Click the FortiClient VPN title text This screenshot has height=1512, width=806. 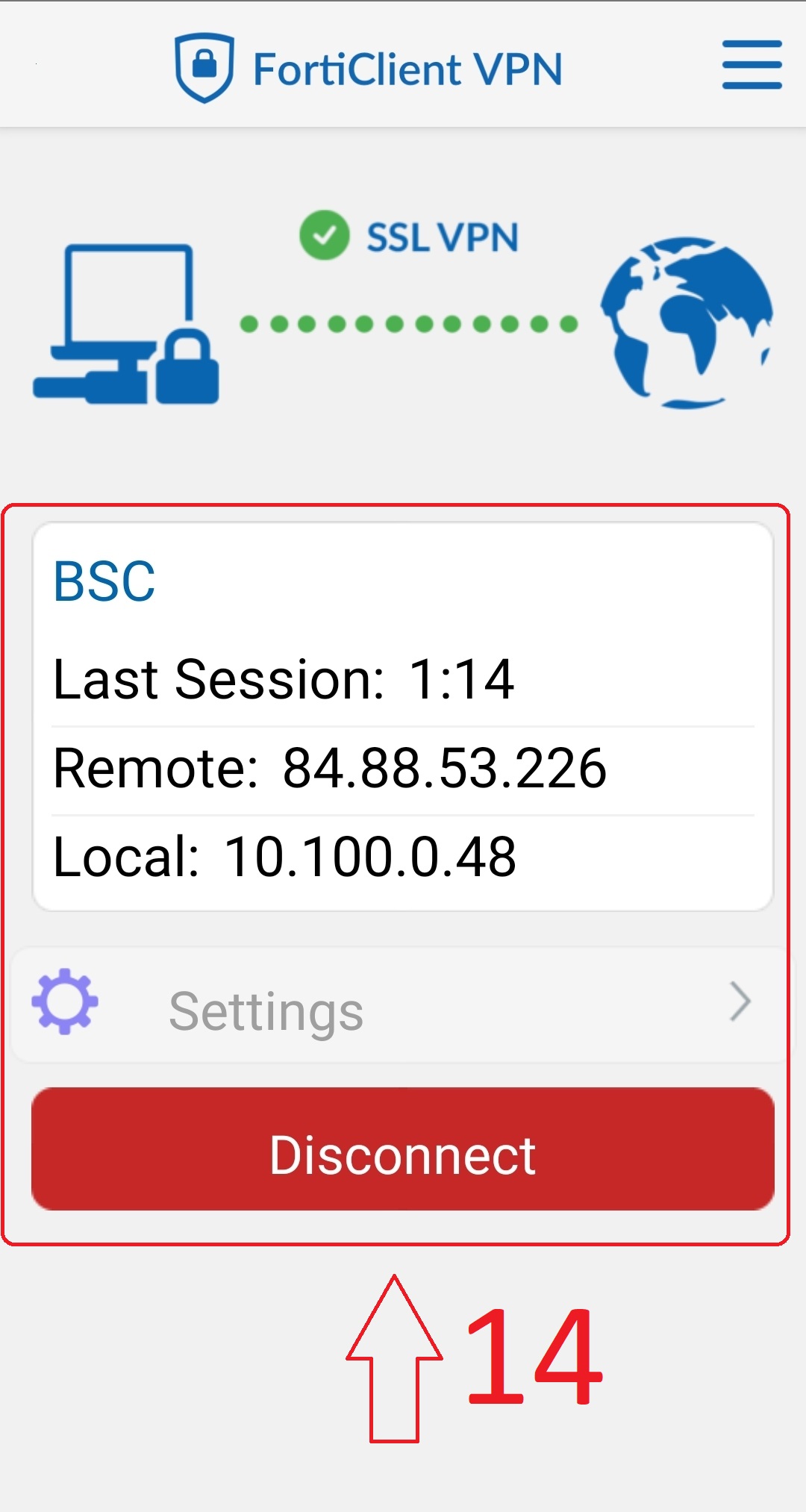pos(407,69)
